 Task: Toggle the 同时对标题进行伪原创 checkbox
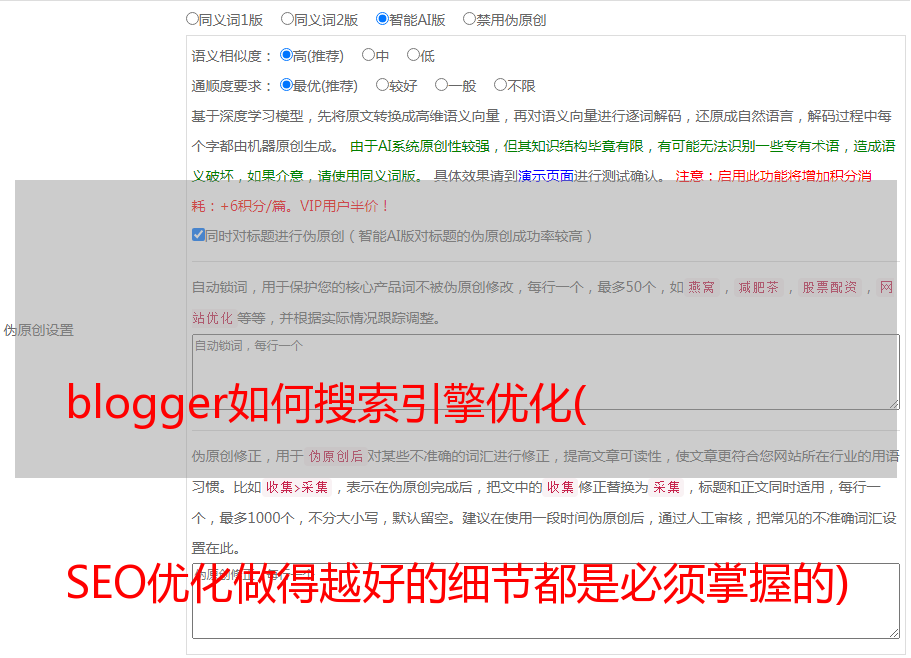[x=198, y=235]
